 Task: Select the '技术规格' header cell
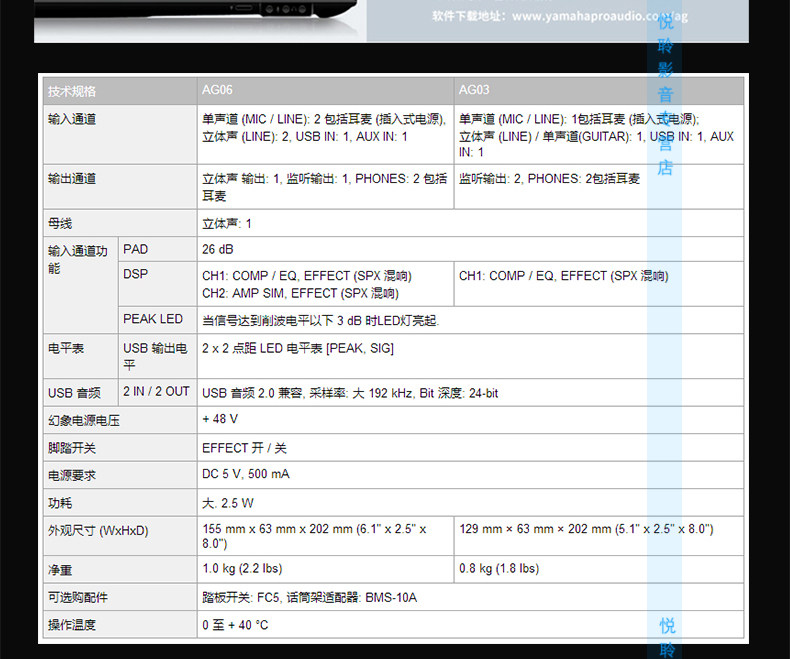click(120, 91)
